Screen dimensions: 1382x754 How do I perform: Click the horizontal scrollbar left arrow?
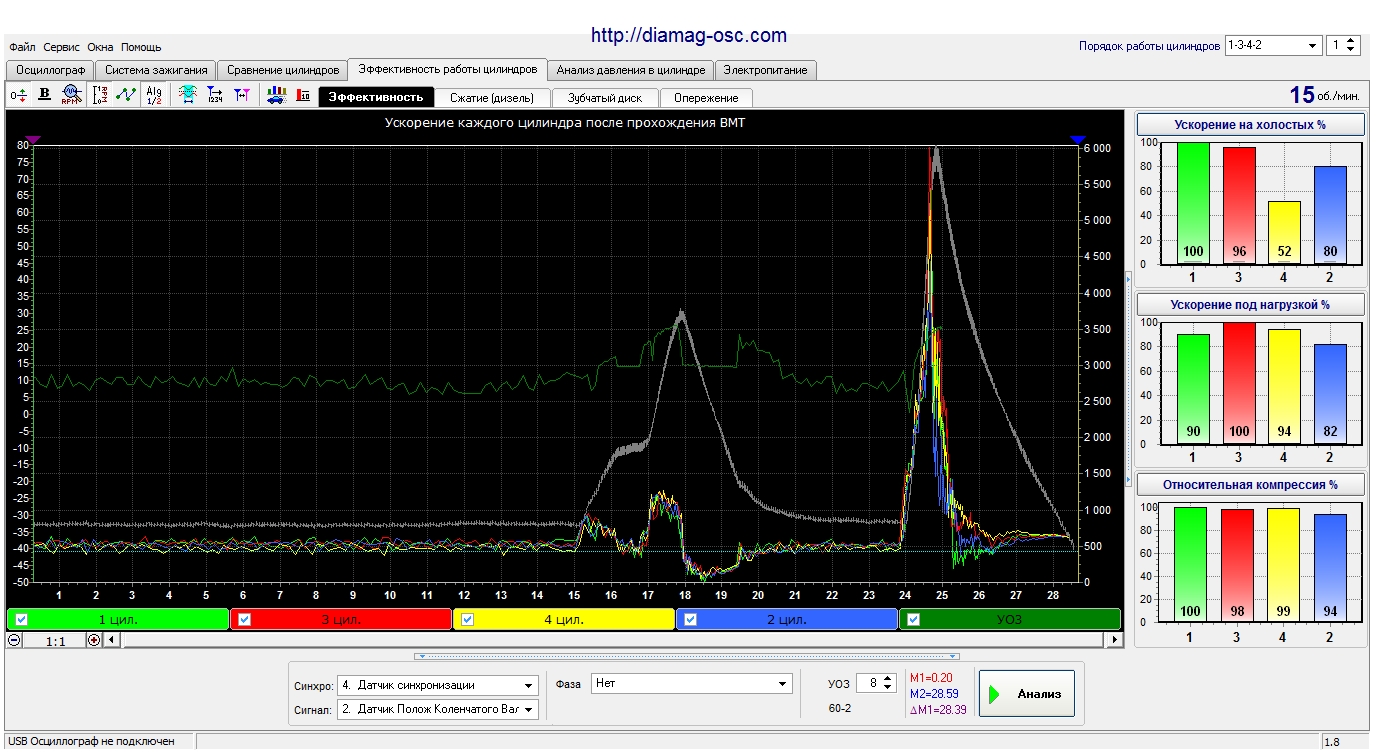coord(112,640)
